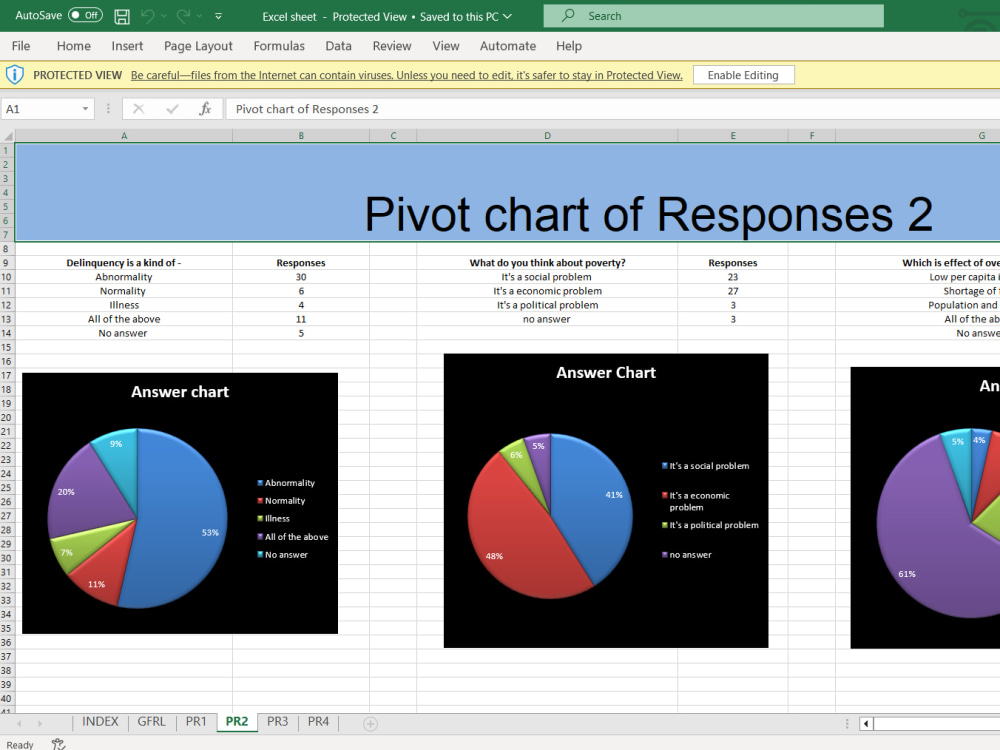Click the 'no answer' purple legend swatch
The height and width of the screenshot is (750, 1000).
(x=665, y=555)
